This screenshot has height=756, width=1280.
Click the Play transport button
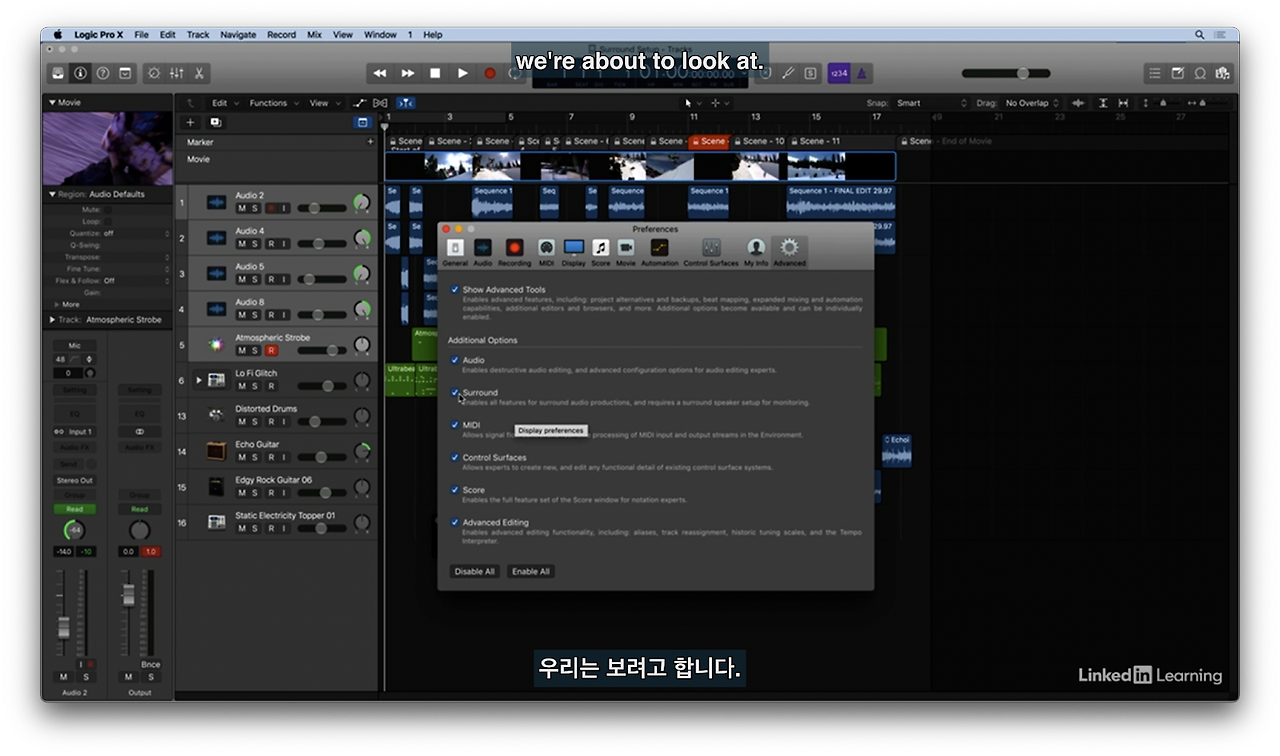point(462,73)
